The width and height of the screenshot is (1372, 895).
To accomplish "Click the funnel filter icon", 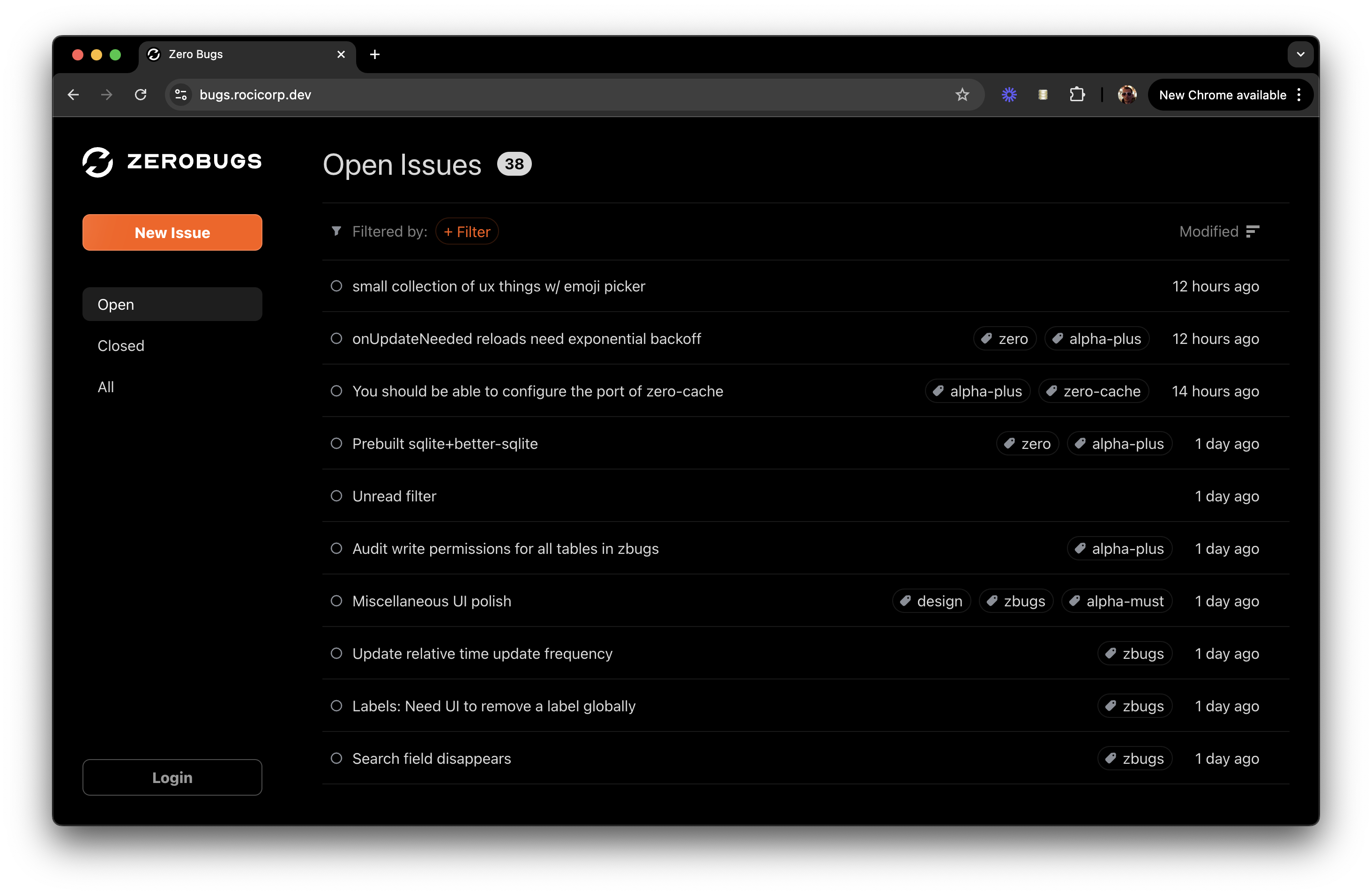I will (336, 231).
